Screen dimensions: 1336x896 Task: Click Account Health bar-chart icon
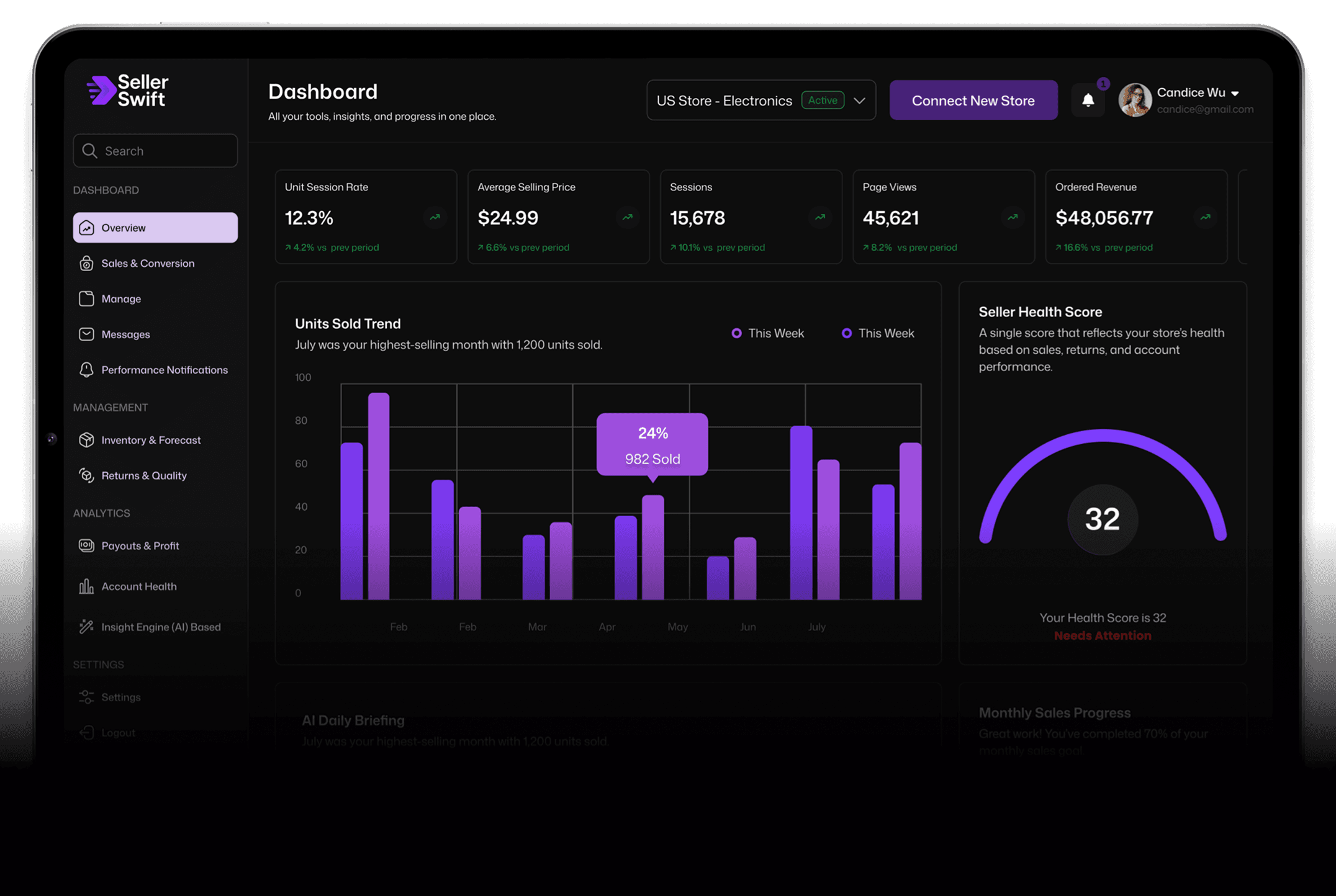86,586
